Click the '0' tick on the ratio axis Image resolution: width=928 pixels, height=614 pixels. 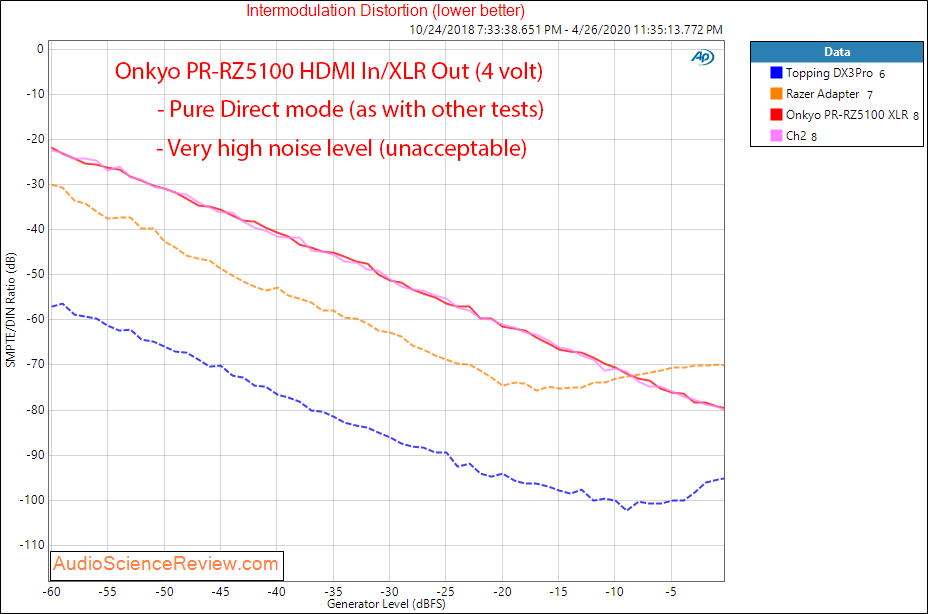[x=40, y=49]
